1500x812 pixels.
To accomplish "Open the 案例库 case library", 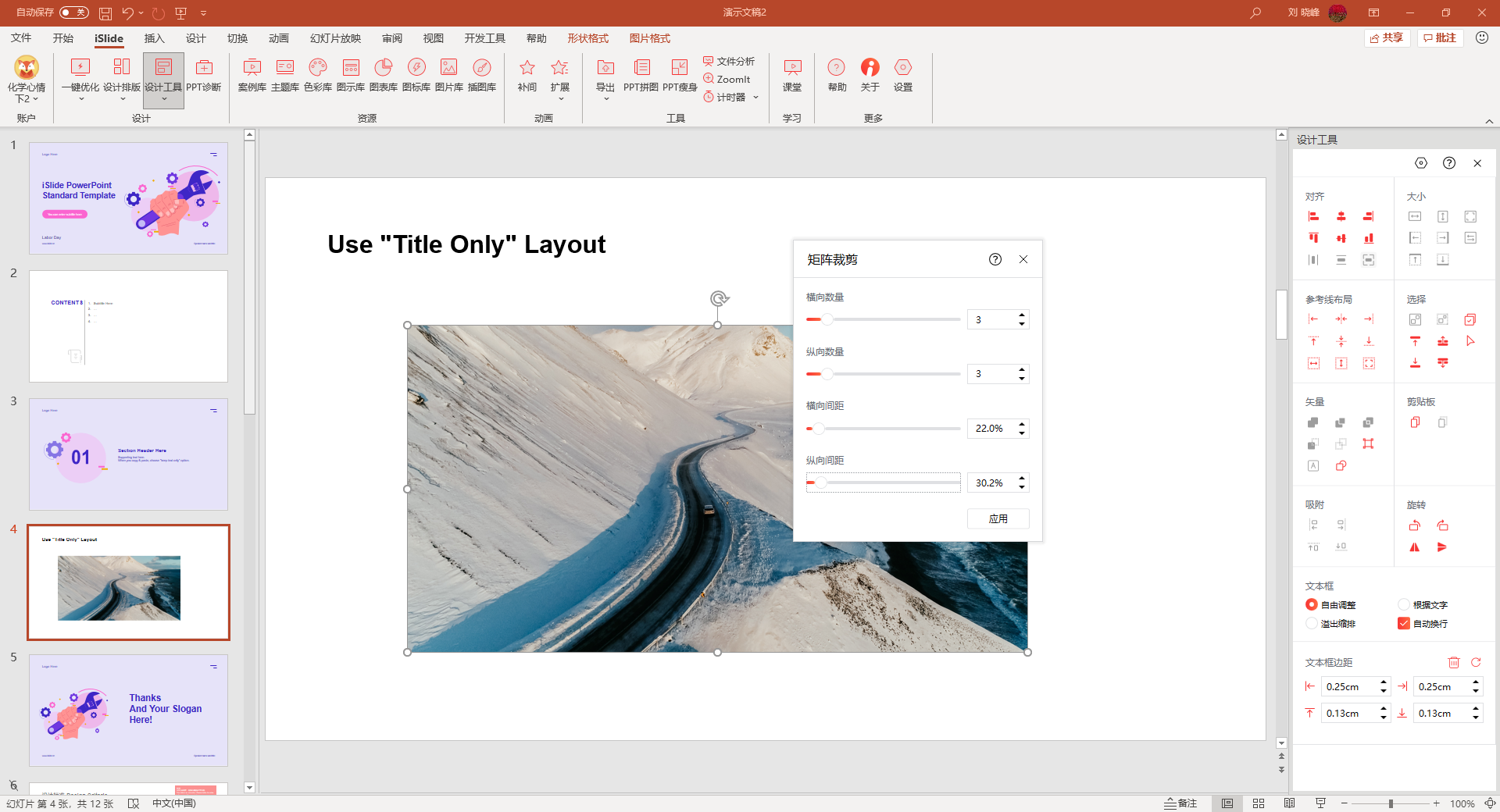I will (x=252, y=75).
